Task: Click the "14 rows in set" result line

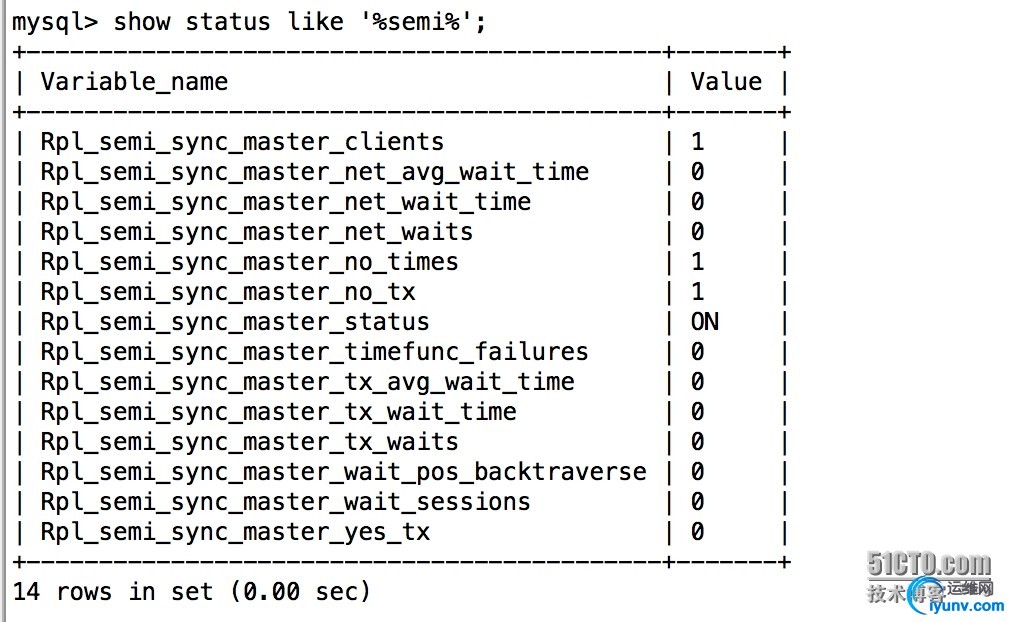Action: click(x=192, y=592)
